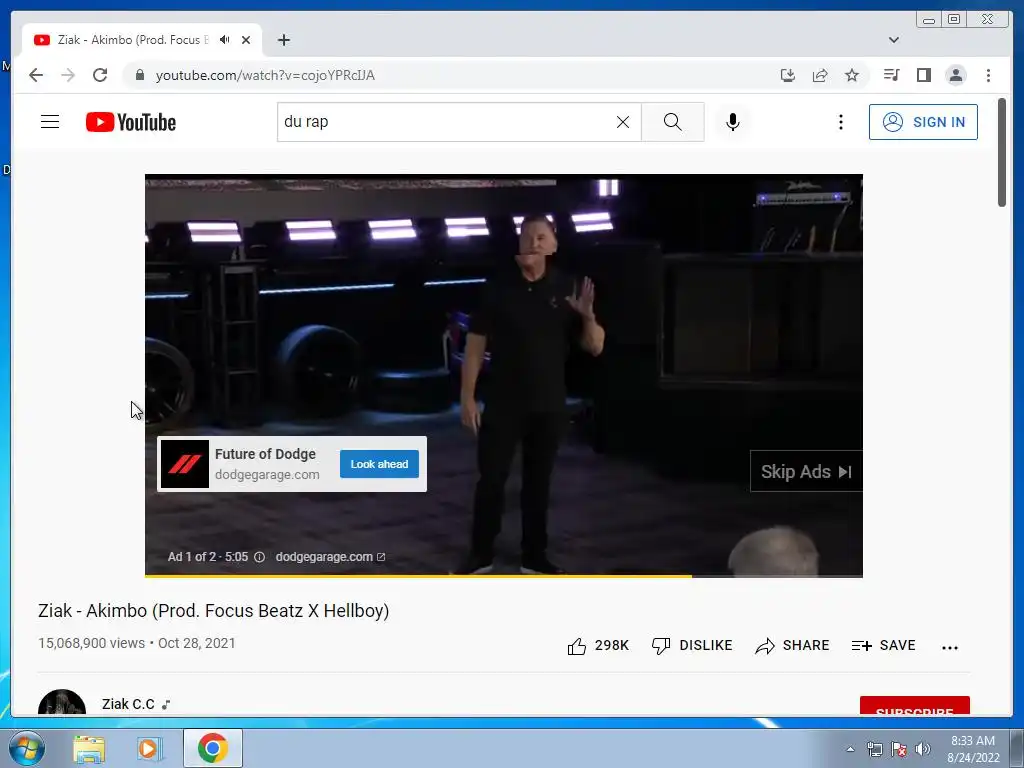The width and height of the screenshot is (1024, 768).
Task: Share this page icon in address bar
Action: [820, 75]
